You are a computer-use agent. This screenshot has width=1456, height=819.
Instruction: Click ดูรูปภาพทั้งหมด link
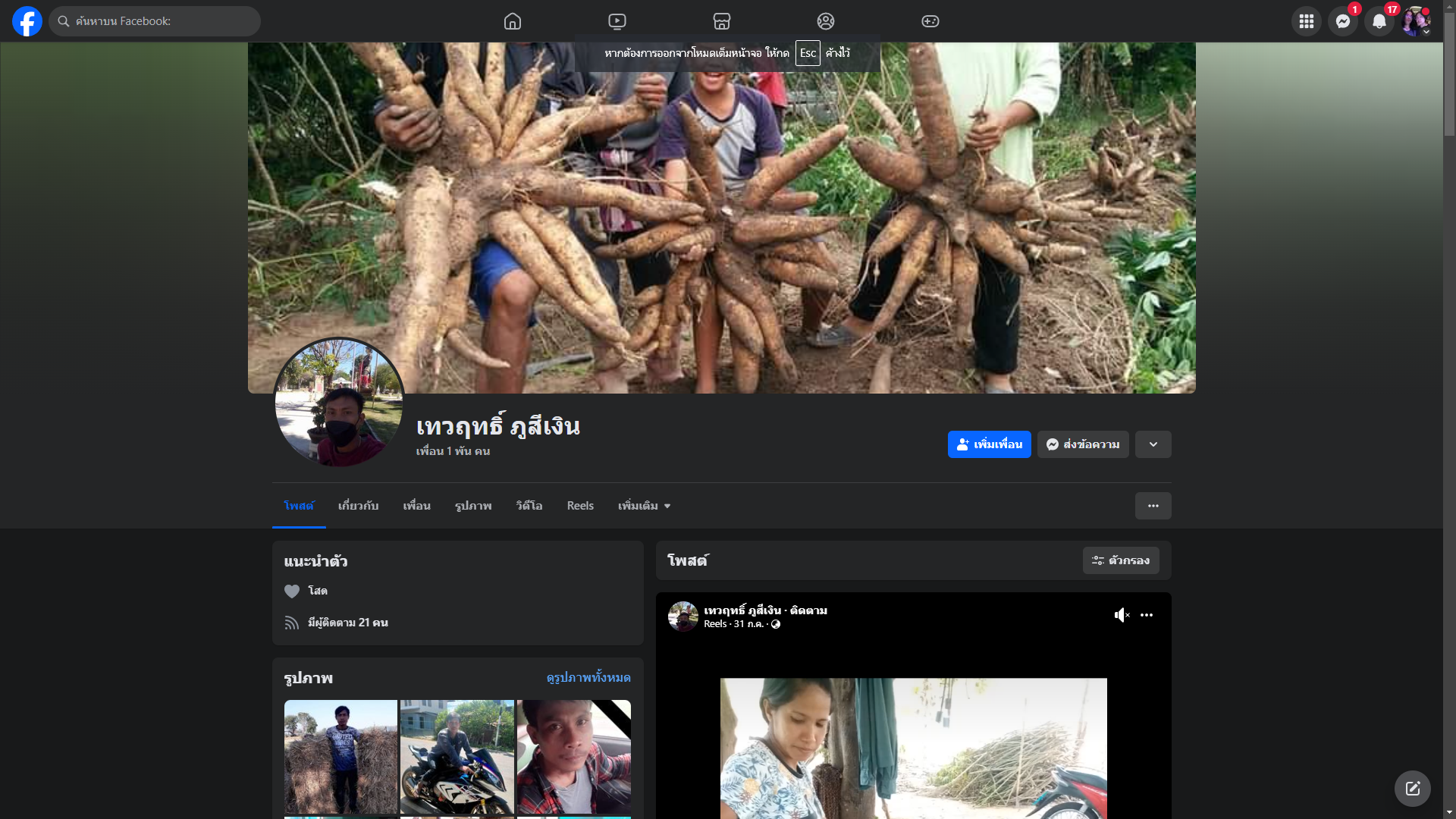point(588,677)
